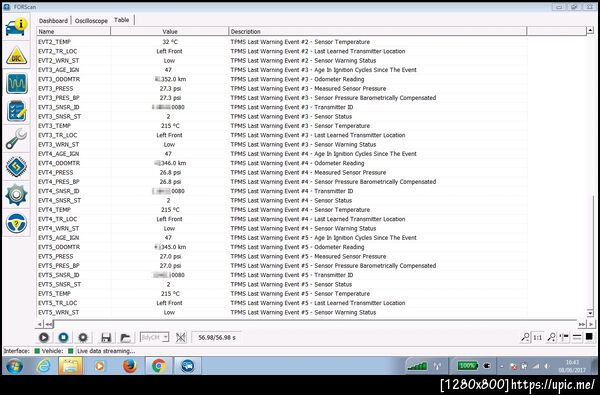Screen dimensions: 600x395
Task: Open the media player taskbar icon
Action: pos(99,366)
